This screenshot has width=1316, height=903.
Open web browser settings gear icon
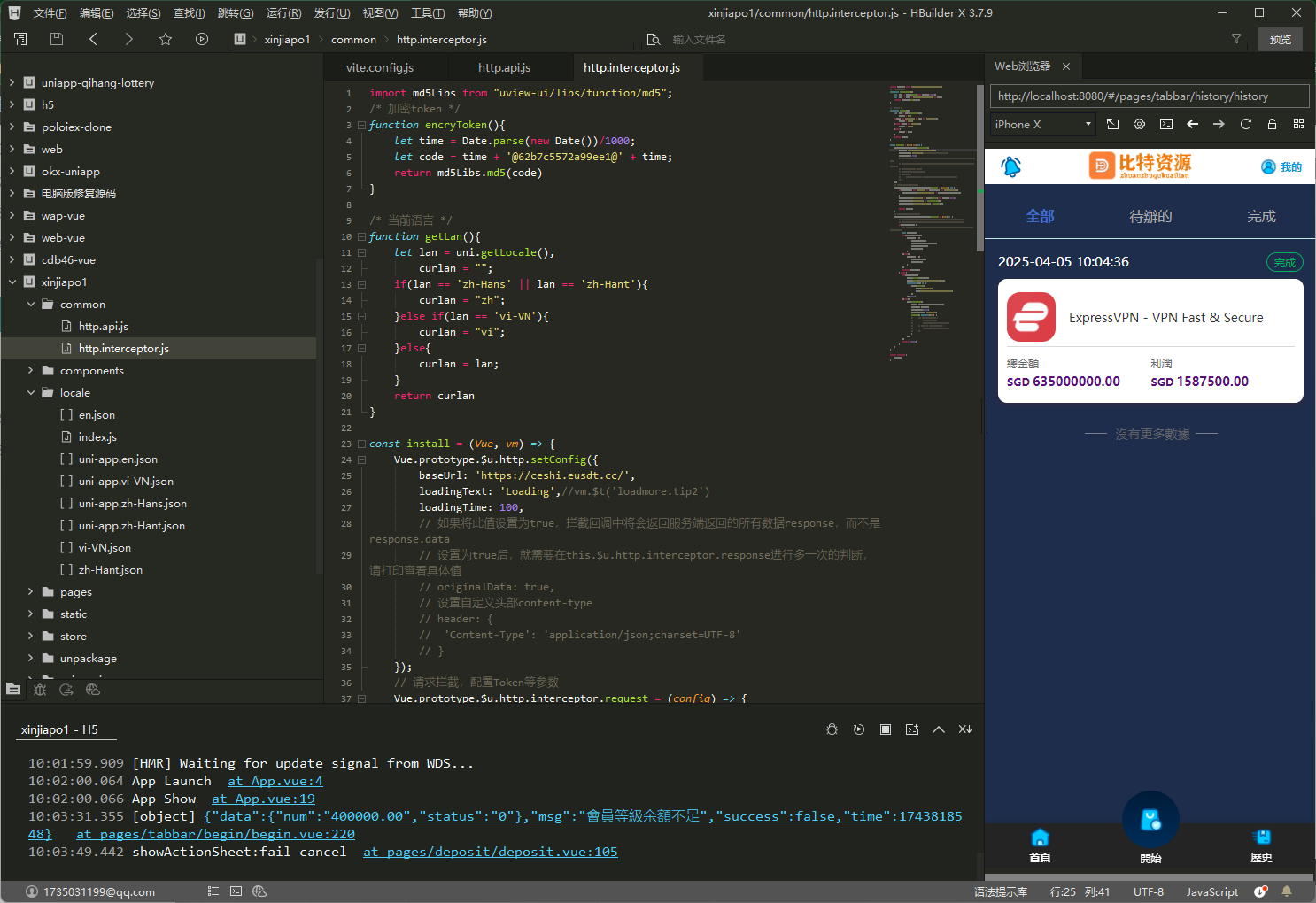(x=1140, y=124)
